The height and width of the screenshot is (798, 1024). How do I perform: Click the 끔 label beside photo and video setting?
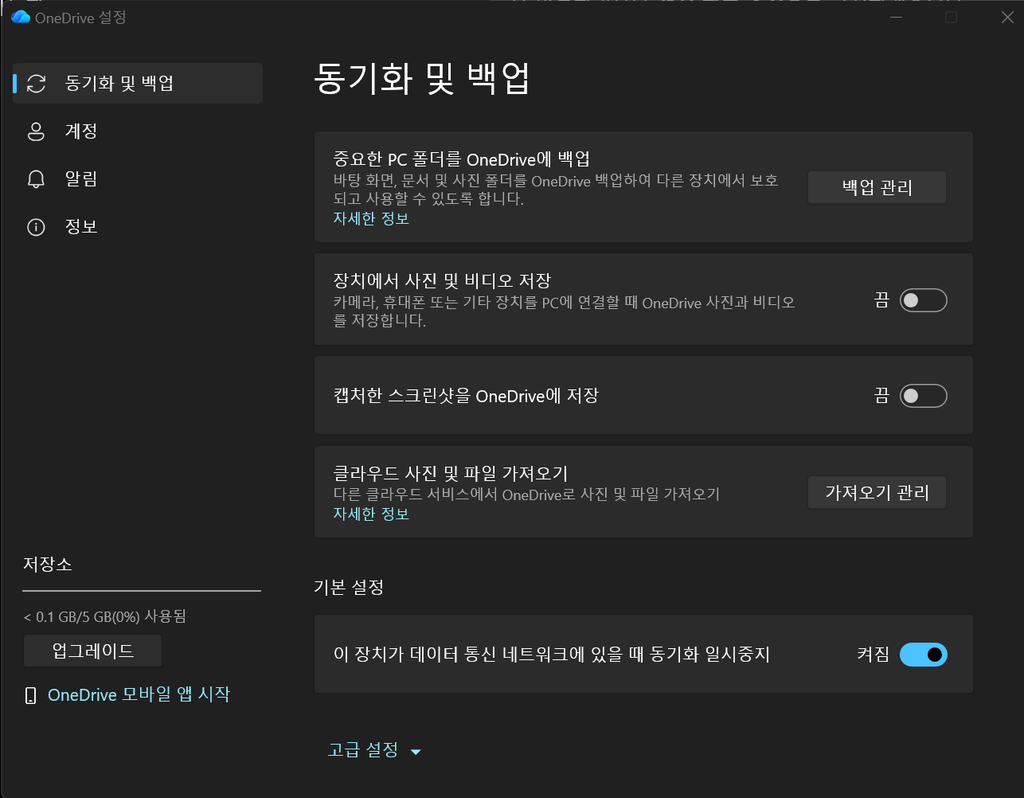(x=882, y=300)
